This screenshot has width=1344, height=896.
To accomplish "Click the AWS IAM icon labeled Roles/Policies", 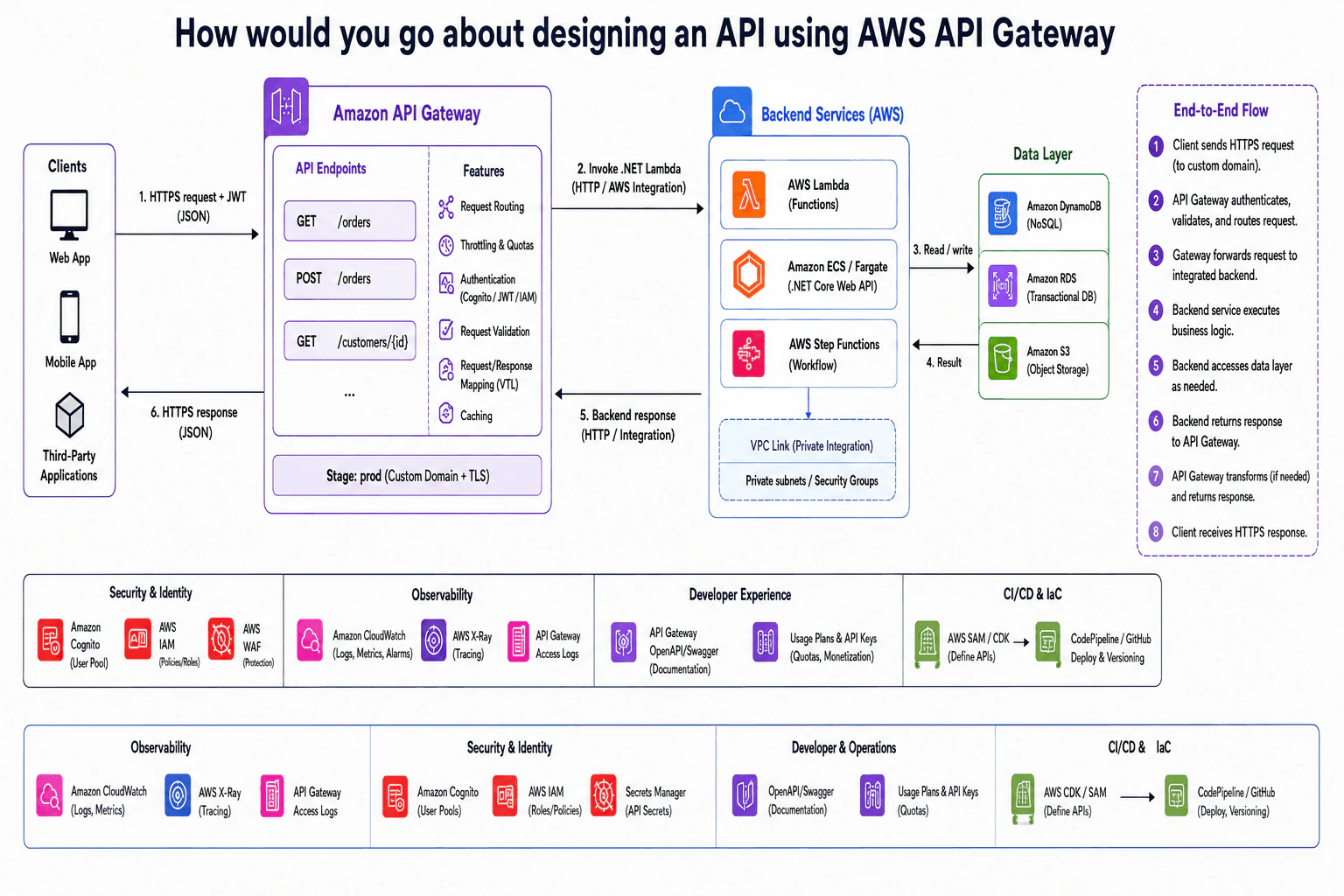I will (506, 795).
